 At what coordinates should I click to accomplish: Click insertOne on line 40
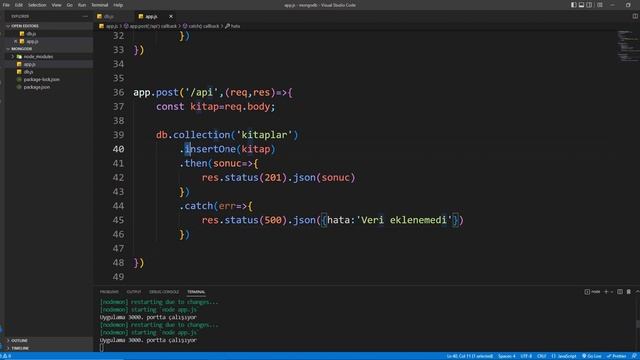[210, 149]
